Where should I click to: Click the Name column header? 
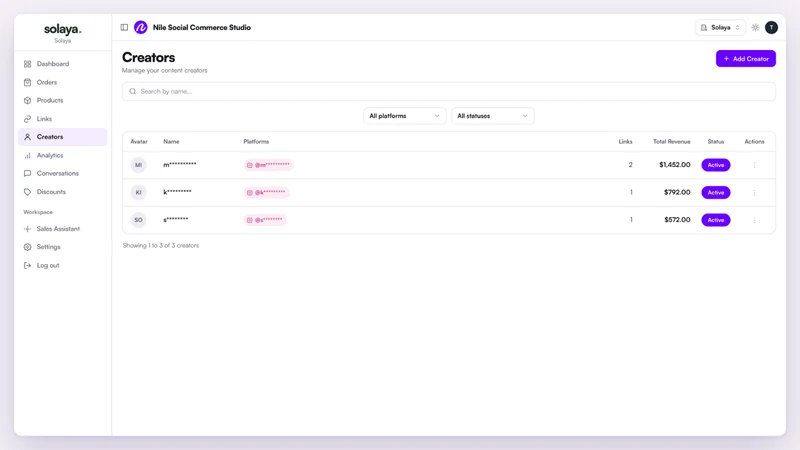(171, 142)
